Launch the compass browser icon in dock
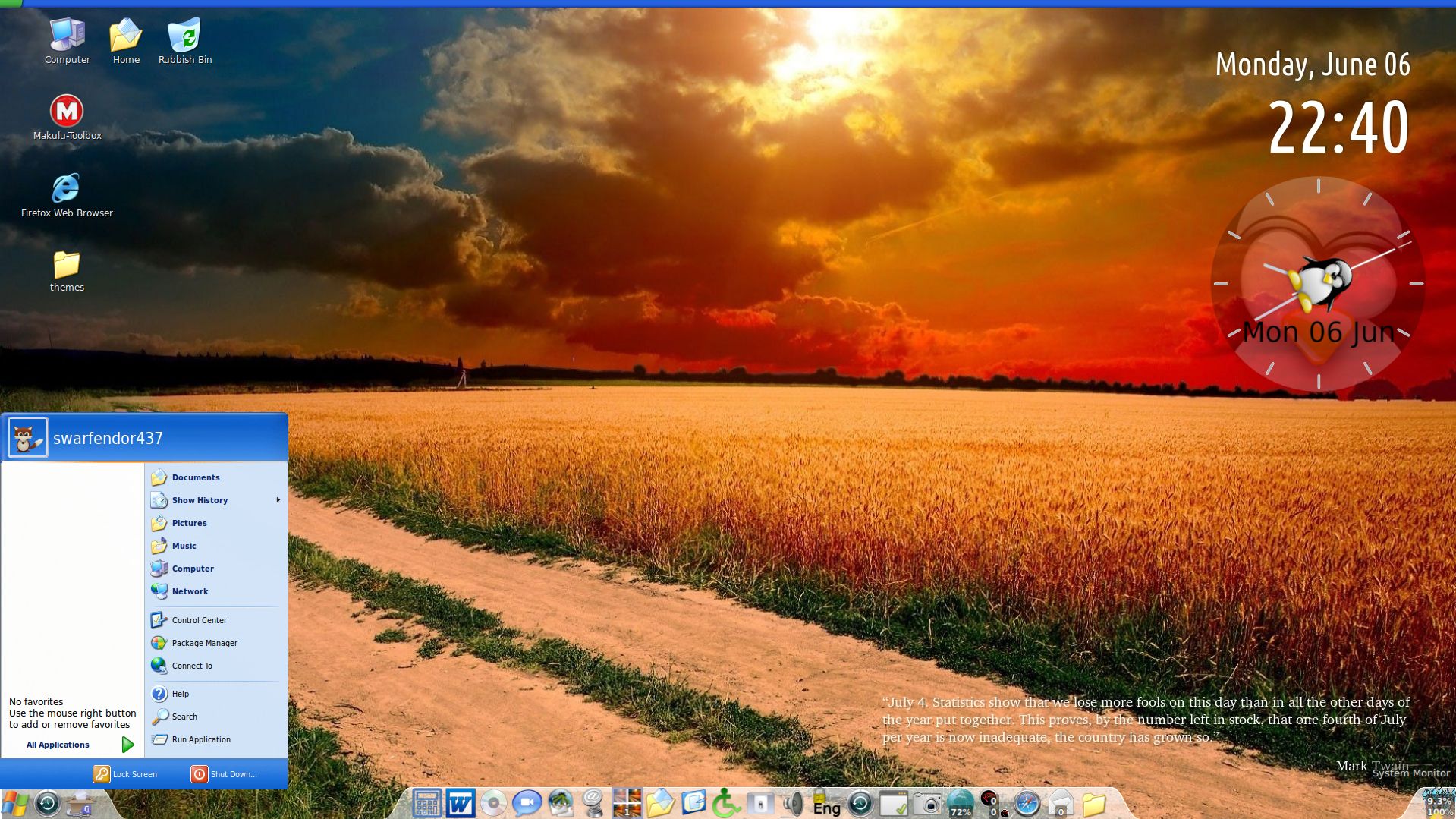 point(1027,803)
